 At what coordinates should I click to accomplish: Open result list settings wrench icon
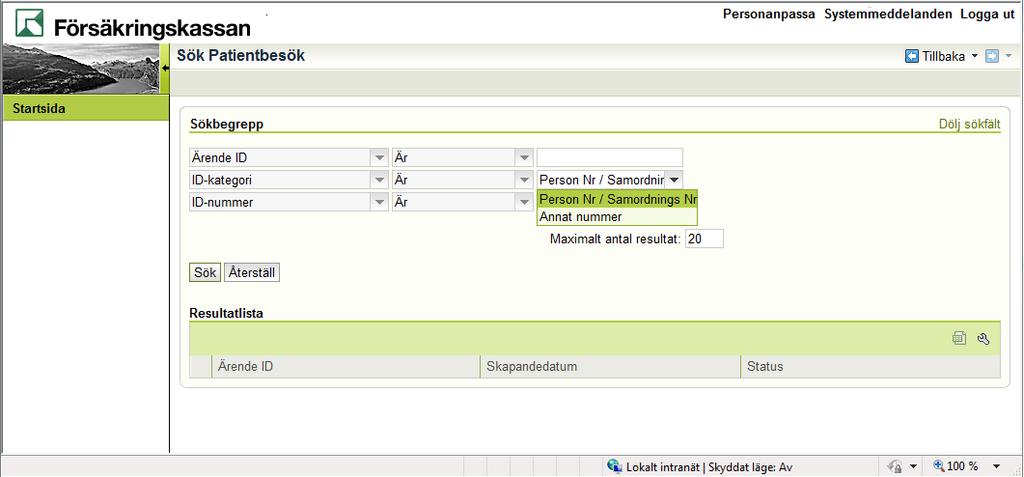[984, 338]
